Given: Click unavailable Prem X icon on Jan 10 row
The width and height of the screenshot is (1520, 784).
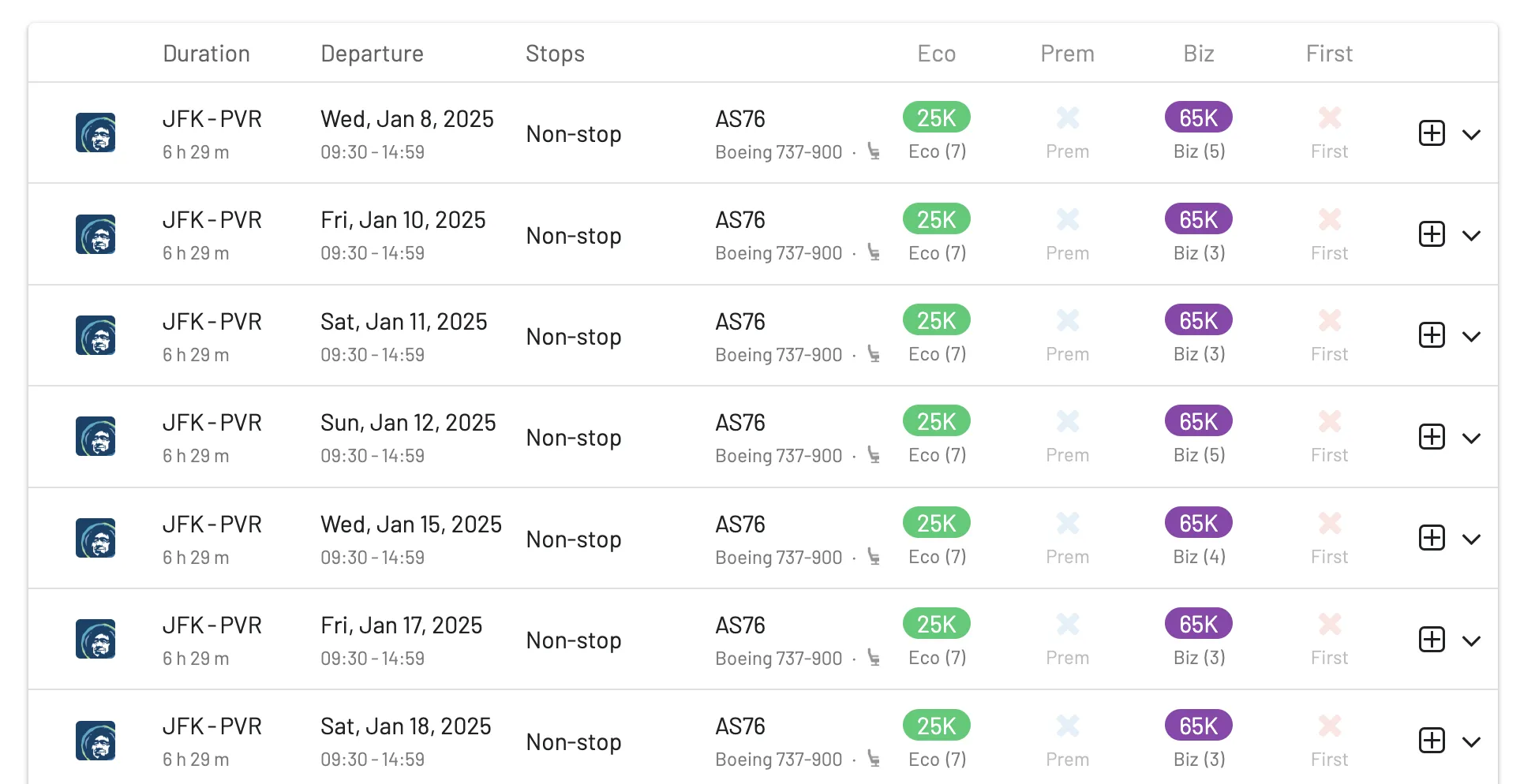Looking at the screenshot, I should (1068, 219).
